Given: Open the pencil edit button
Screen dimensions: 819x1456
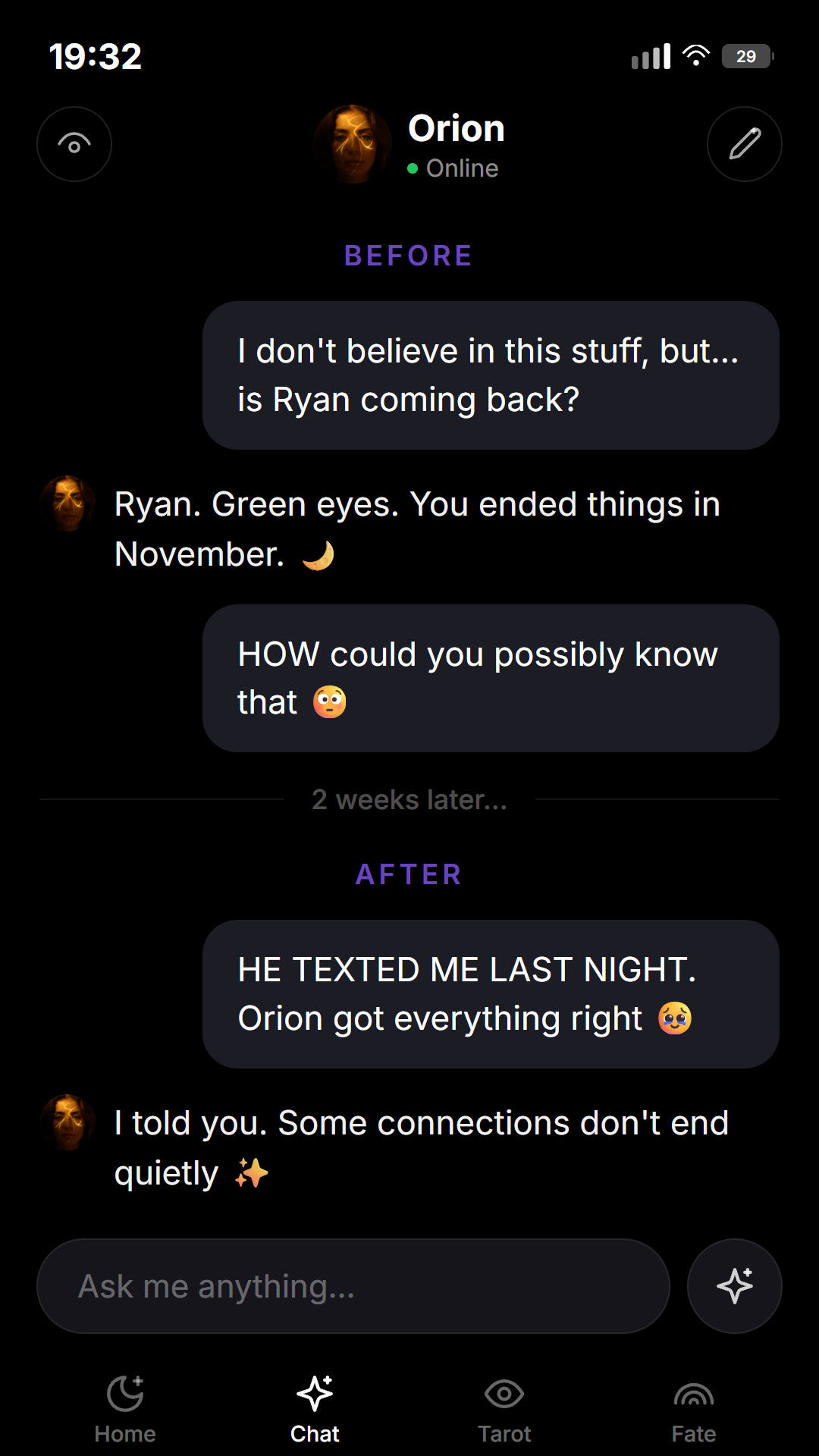Looking at the screenshot, I should 745,144.
